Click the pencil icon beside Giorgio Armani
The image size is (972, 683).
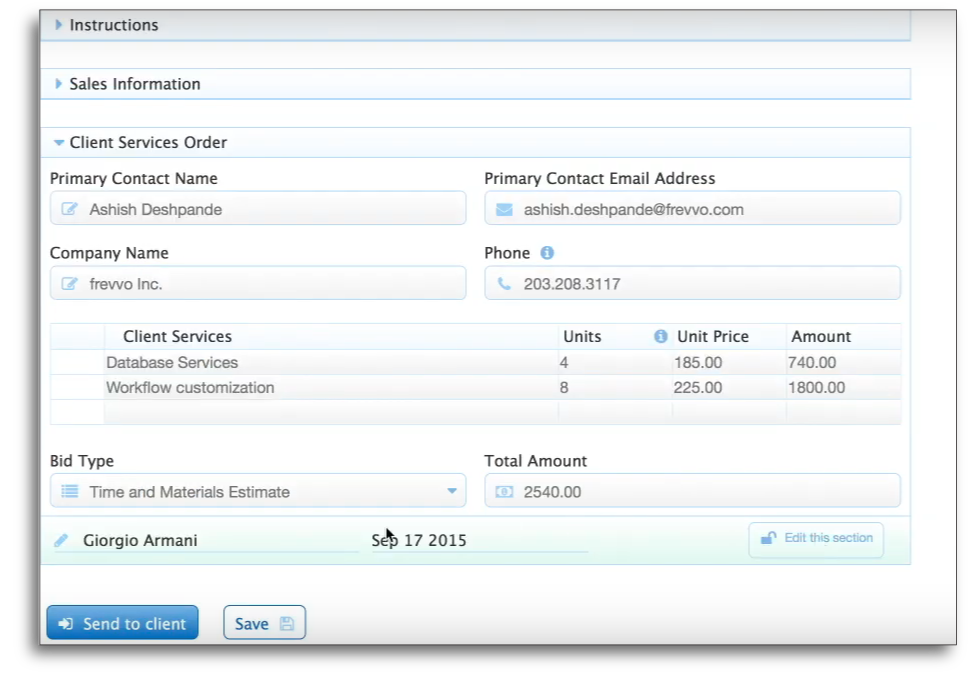[61, 540]
